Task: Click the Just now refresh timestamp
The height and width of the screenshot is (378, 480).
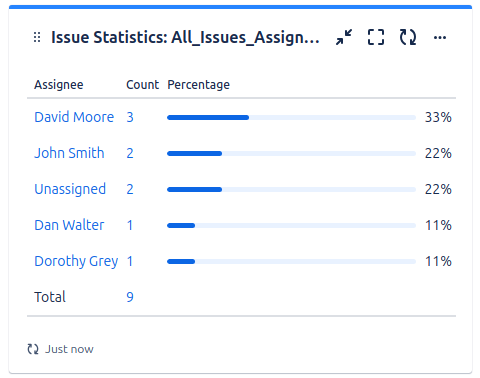Action: (69, 349)
